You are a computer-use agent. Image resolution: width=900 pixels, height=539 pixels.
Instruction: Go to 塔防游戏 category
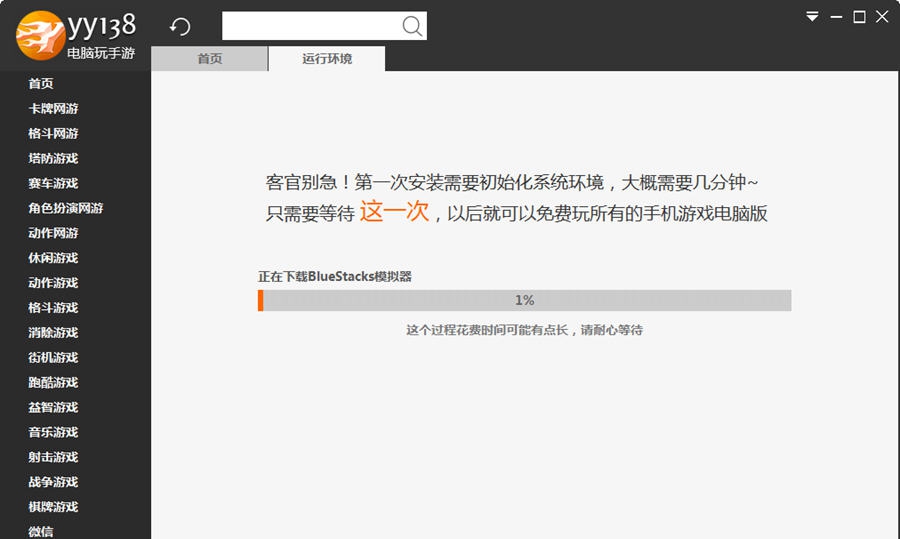[53, 158]
